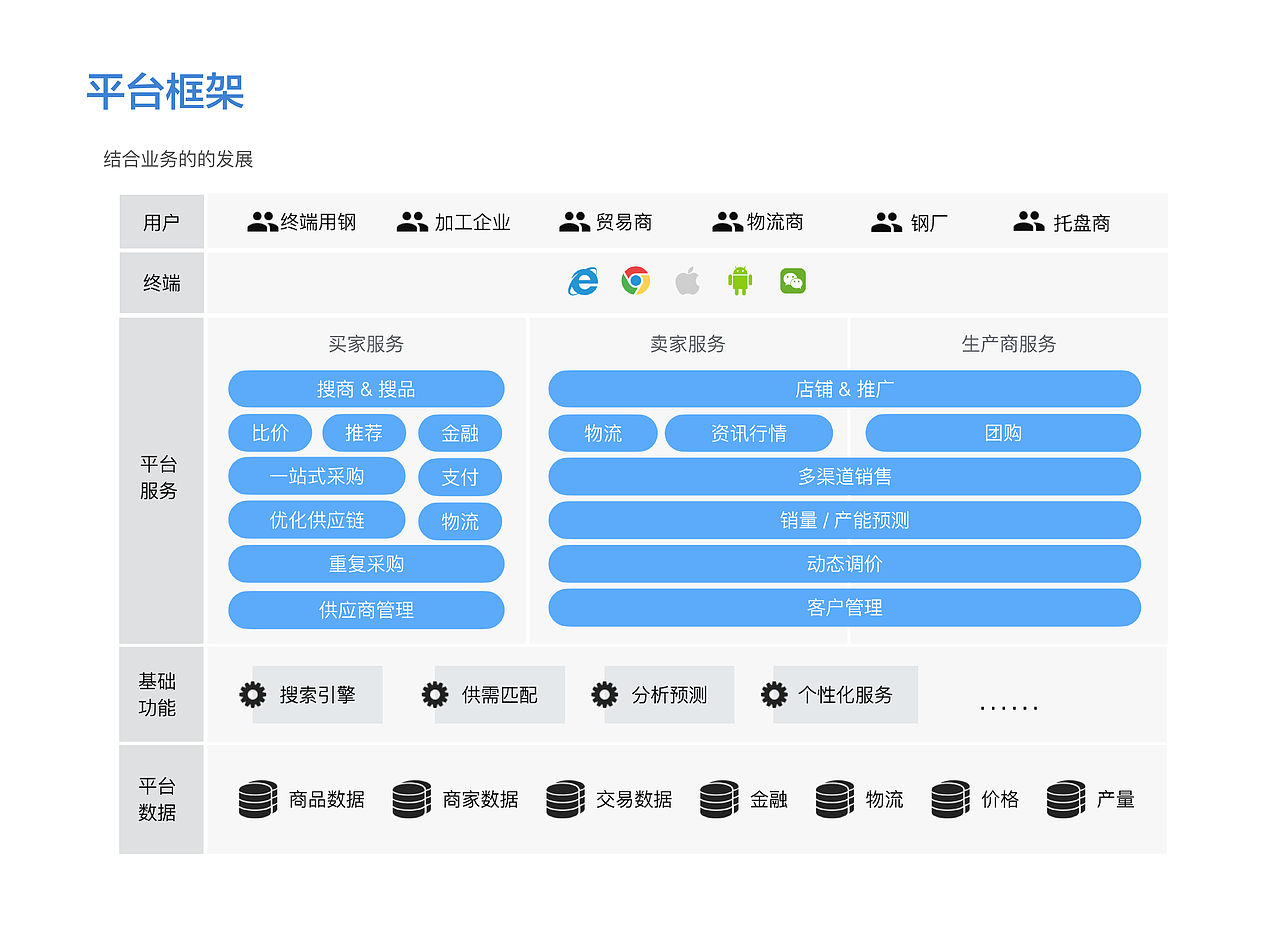Image resolution: width=1280 pixels, height=933 pixels.
Task: Click the Android robot icon
Action: 740,281
